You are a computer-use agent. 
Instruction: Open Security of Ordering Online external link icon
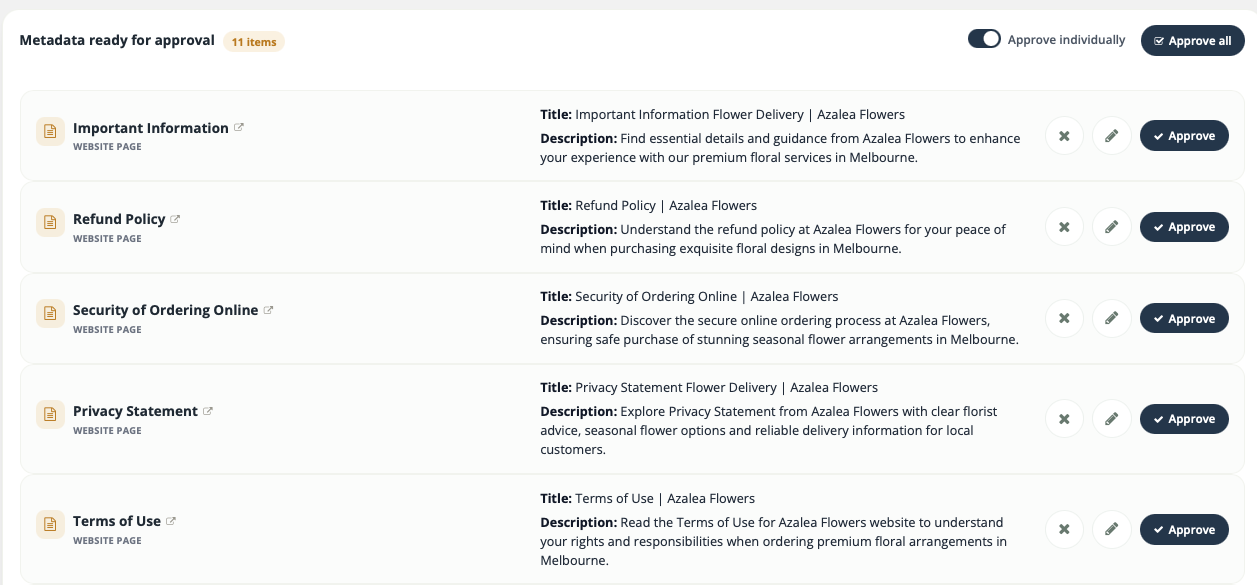pyautogui.click(x=268, y=310)
